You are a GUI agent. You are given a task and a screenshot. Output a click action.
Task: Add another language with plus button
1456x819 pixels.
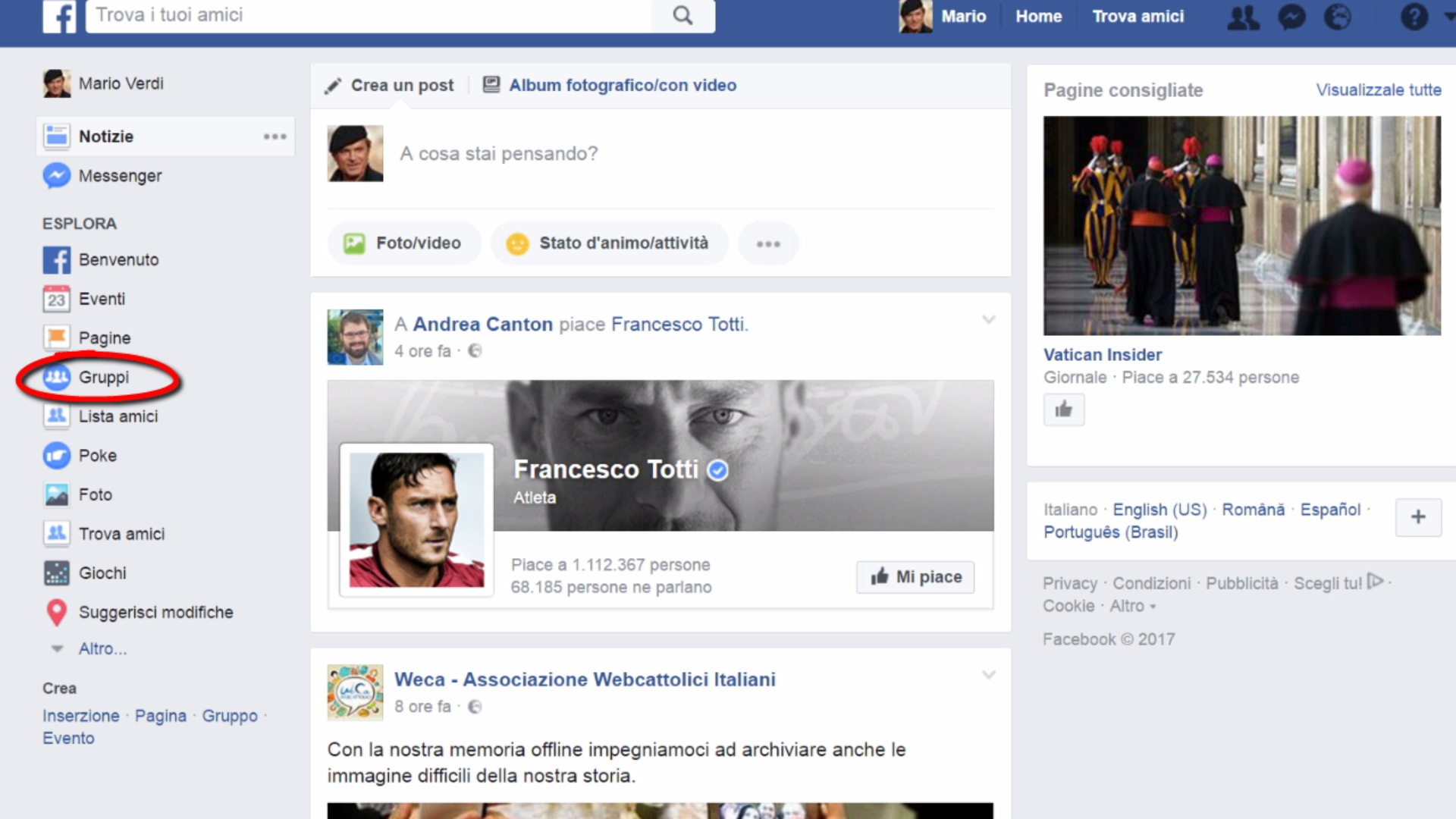pos(1417,517)
